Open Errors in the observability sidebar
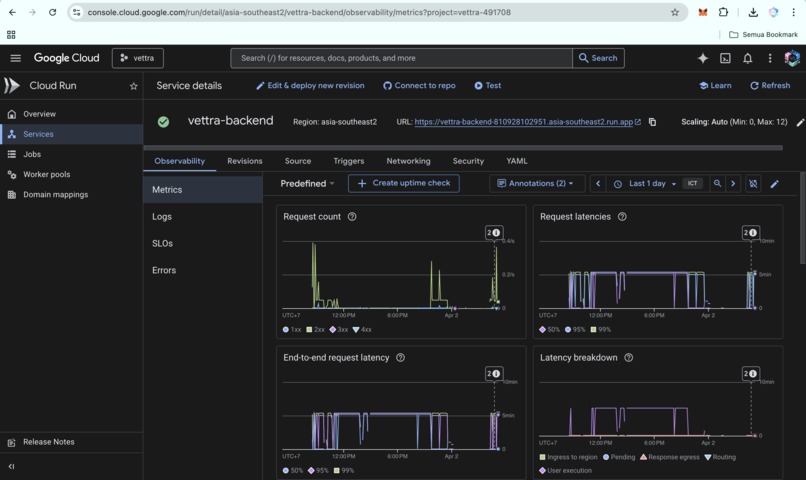Viewport: 806px width, 480px height. (203, 270)
